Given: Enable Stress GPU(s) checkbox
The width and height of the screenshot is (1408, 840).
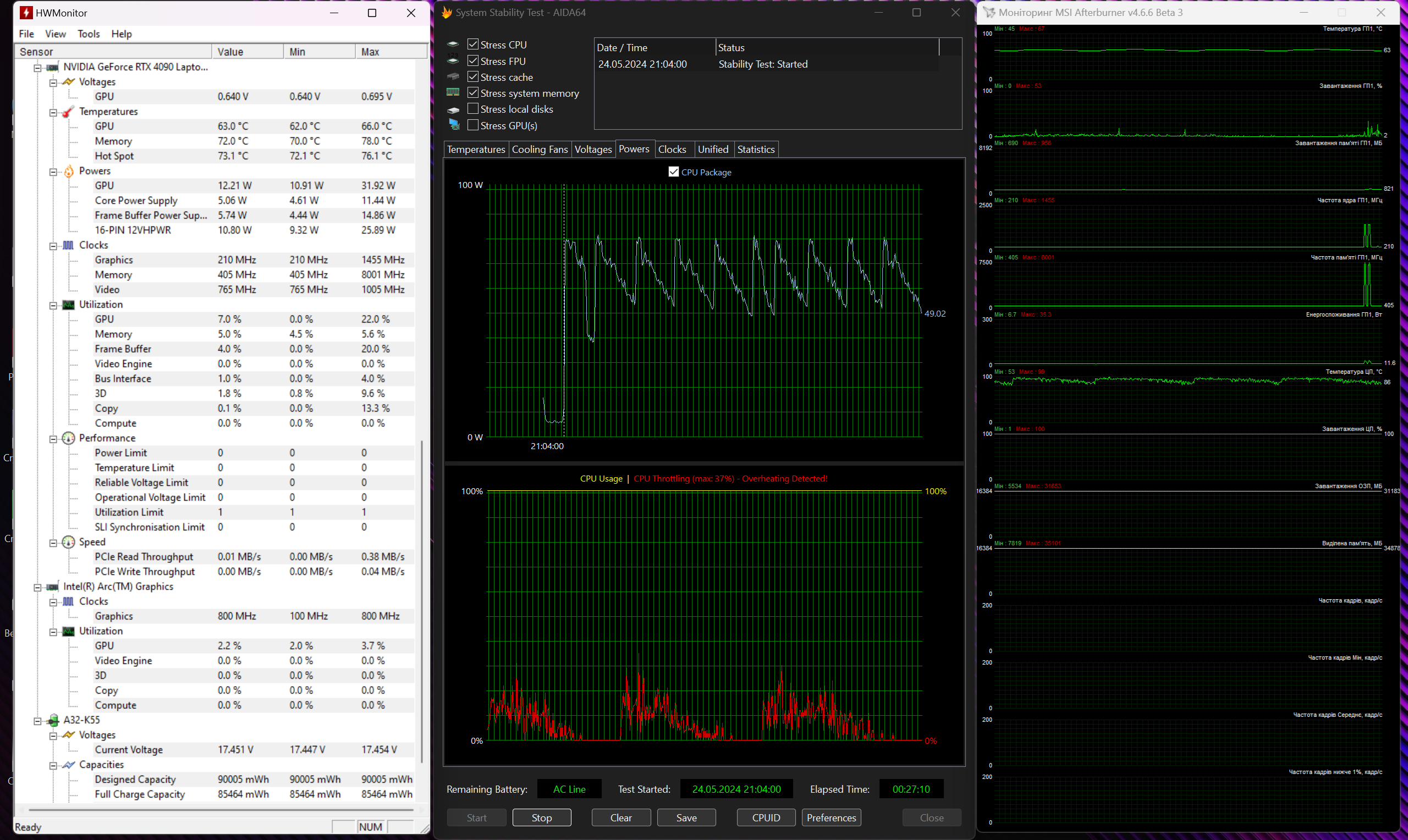Looking at the screenshot, I should coord(474,125).
